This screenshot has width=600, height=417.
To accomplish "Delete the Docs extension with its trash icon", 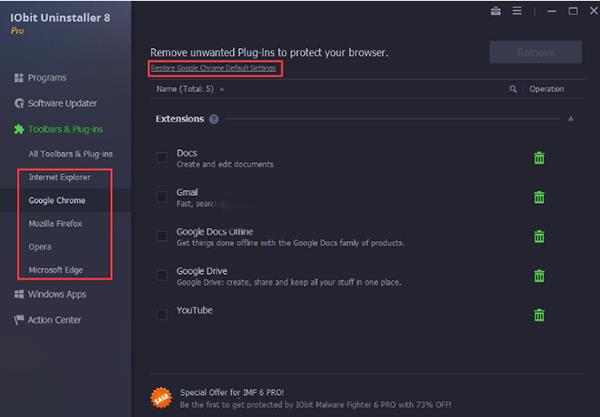I will coord(539,158).
